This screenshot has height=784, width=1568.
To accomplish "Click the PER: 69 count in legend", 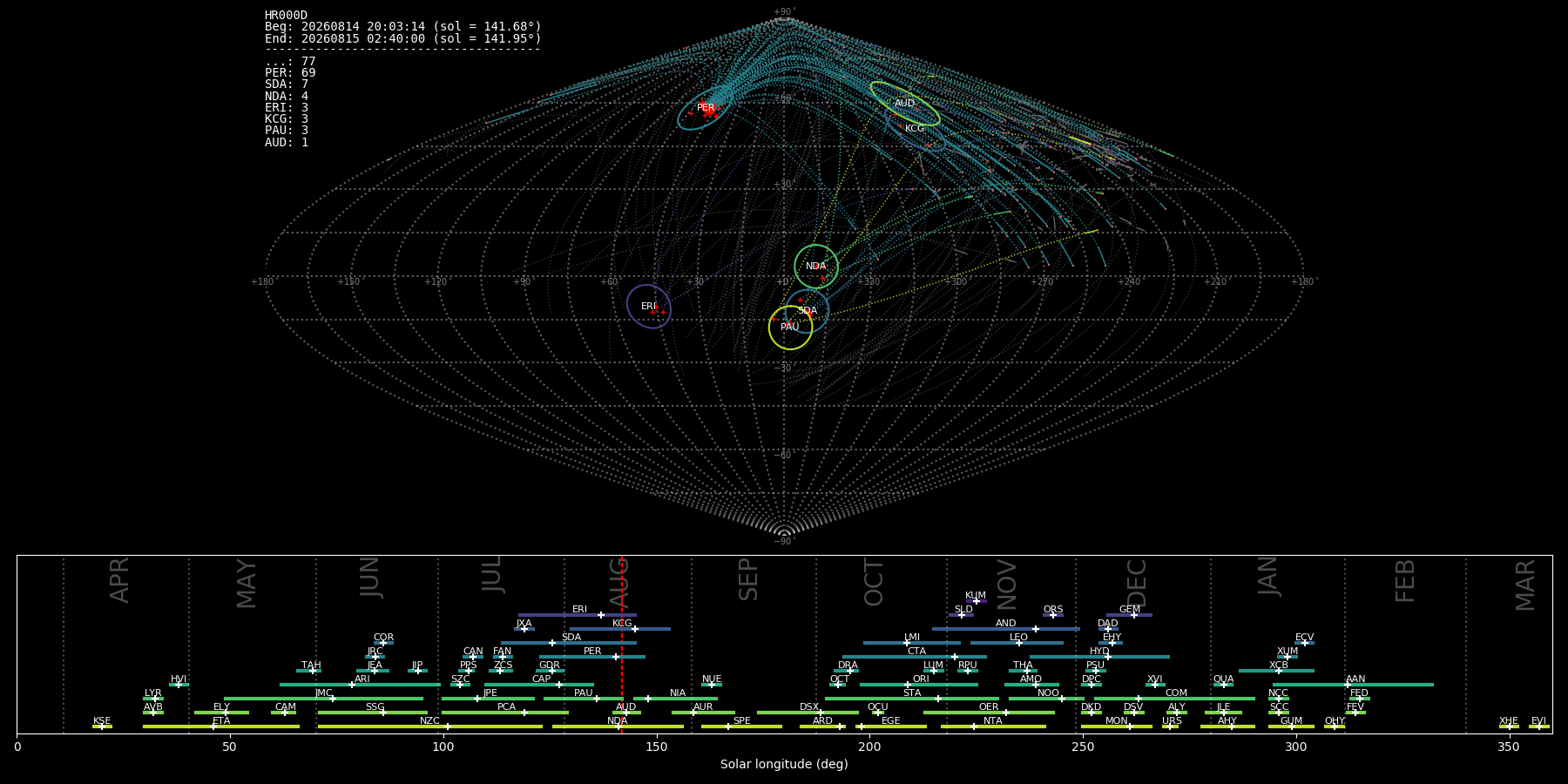I will pos(291,73).
